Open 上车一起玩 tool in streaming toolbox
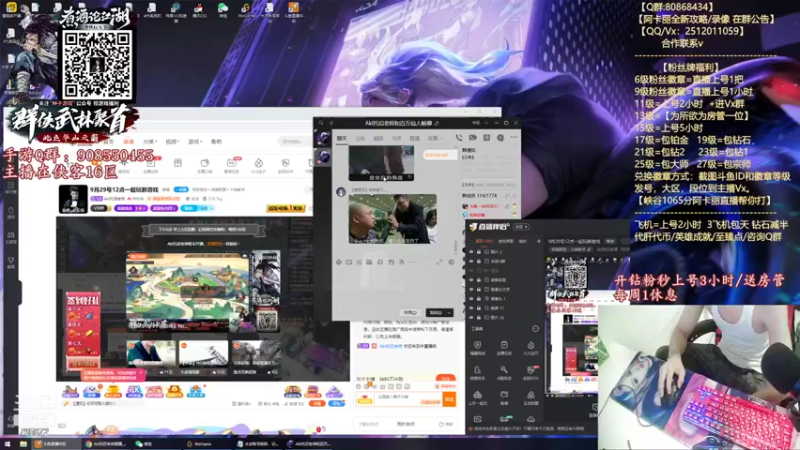The height and width of the screenshot is (450, 800). (x=477, y=398)
